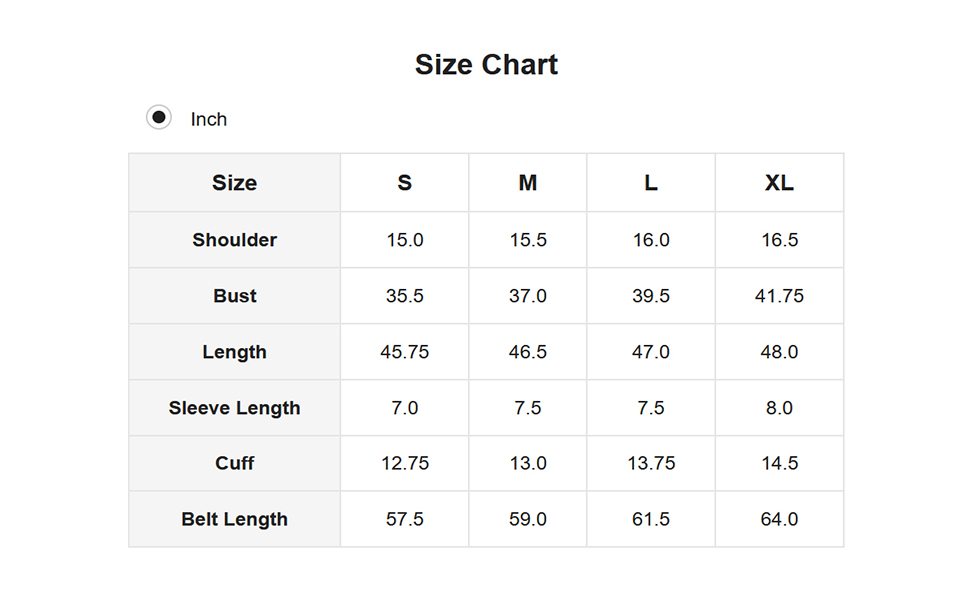Click the 15.0 shoulder value for S

404,240
